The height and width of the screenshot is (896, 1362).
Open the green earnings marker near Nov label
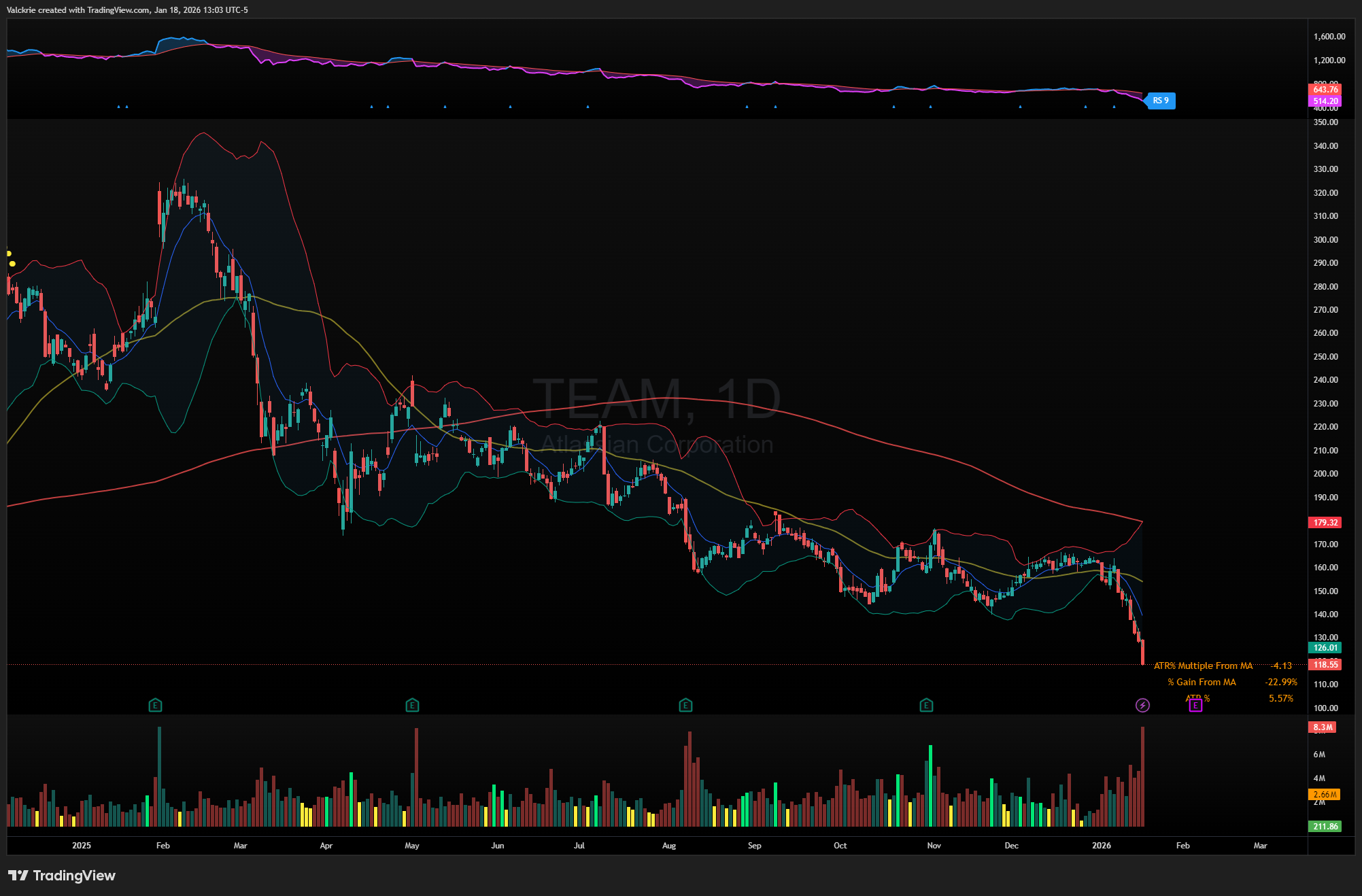[x=926, y=705]
